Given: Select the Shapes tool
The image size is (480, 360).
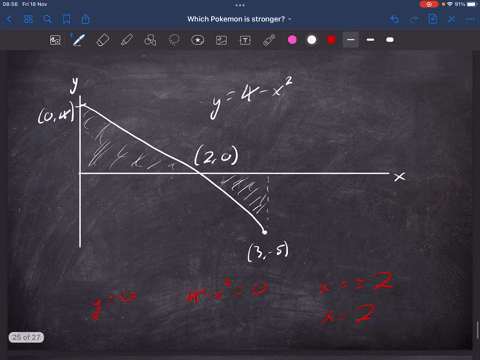Looking at the screenshot, I should [150, 40].
